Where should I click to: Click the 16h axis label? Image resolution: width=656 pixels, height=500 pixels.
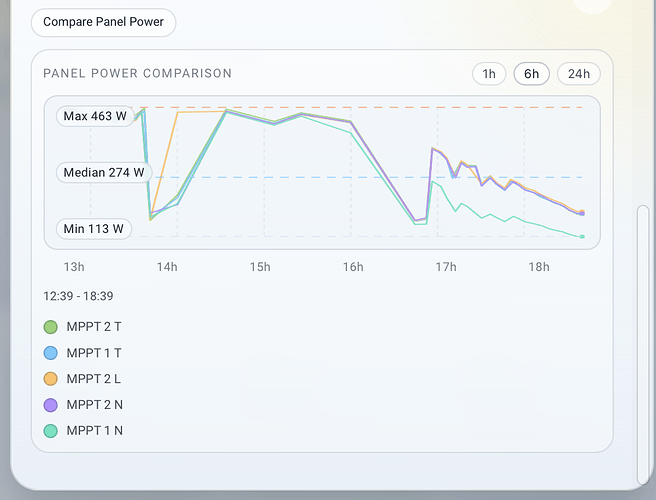[x=353, y=267]
